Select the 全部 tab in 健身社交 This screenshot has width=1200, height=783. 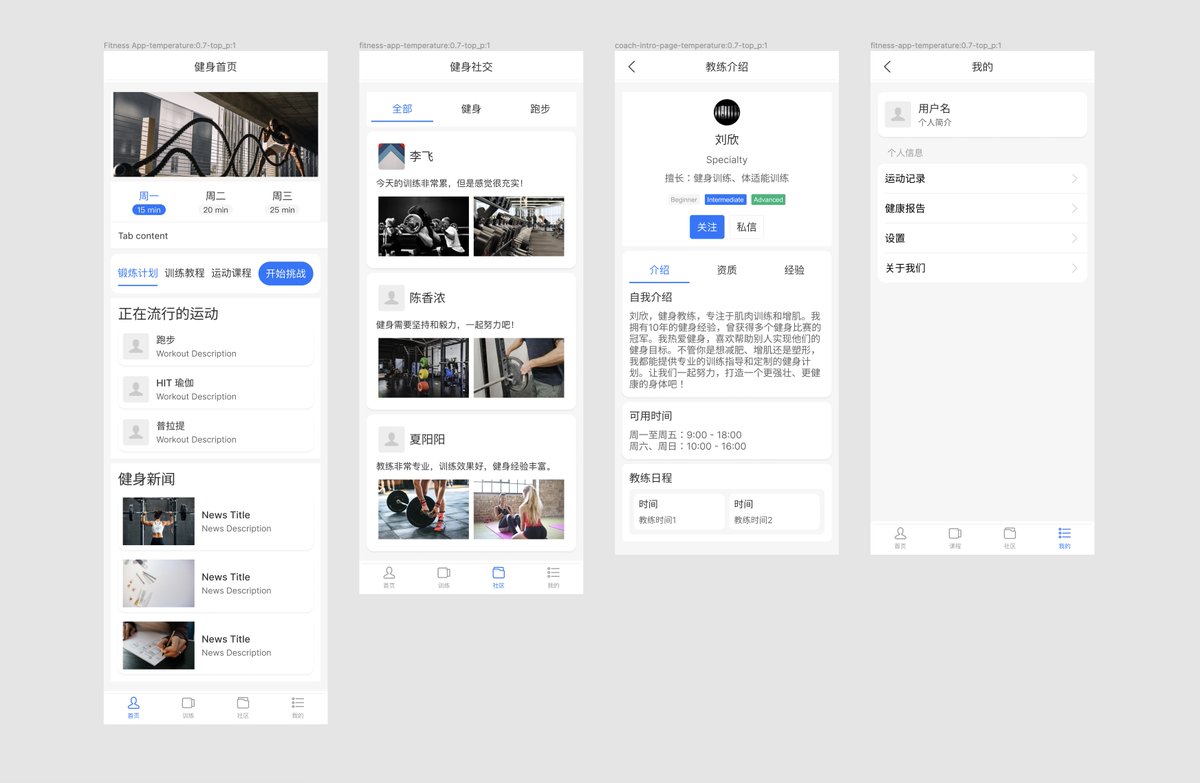tap(402, 109)
